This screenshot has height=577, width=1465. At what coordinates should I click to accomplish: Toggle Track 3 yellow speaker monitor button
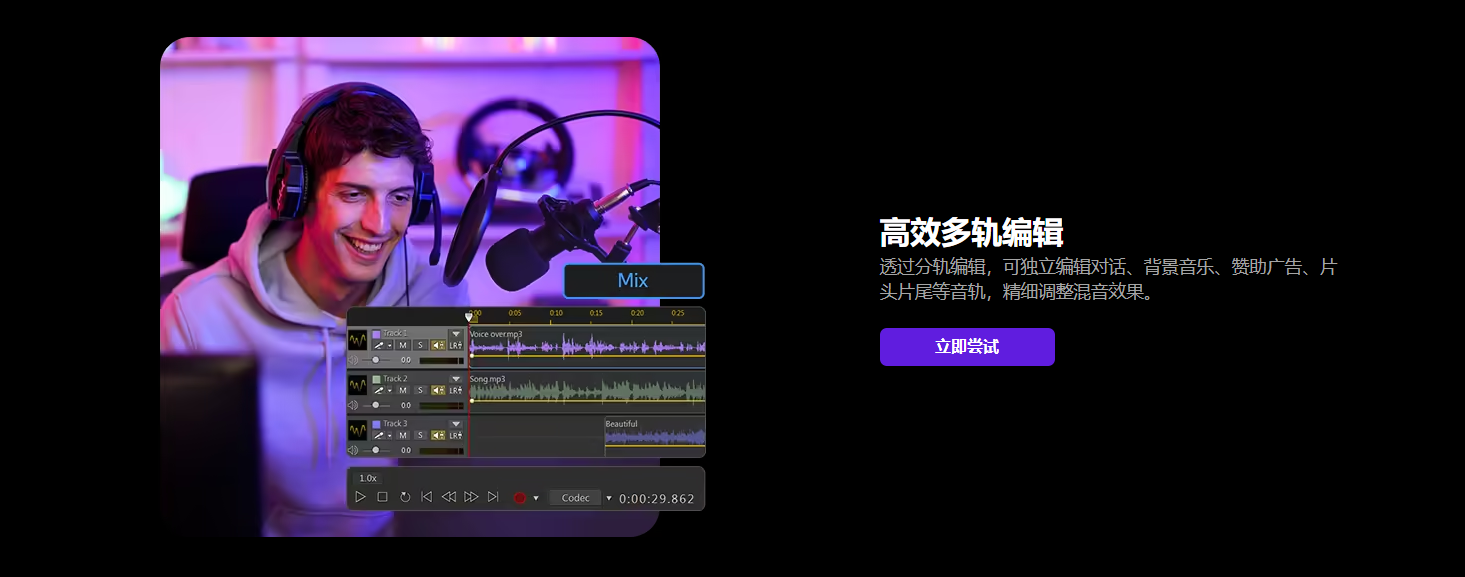[x=438, y=435]
